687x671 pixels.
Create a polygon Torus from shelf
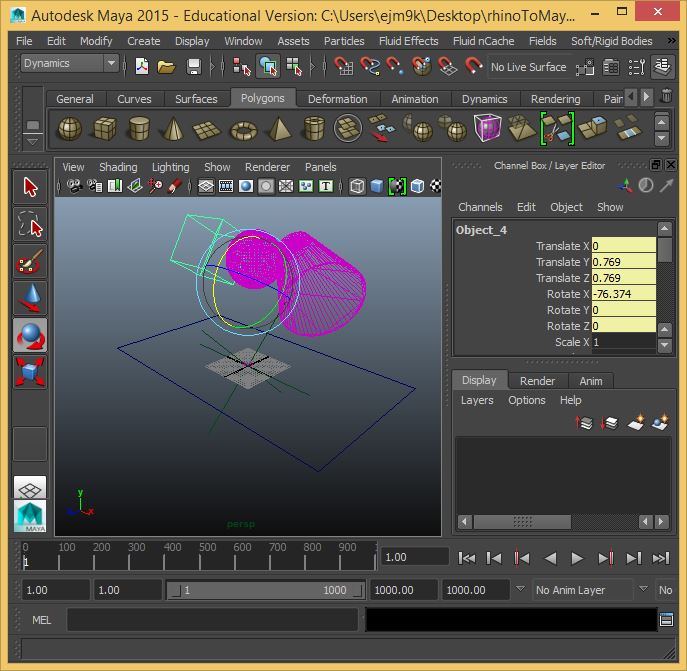(243, 130)
